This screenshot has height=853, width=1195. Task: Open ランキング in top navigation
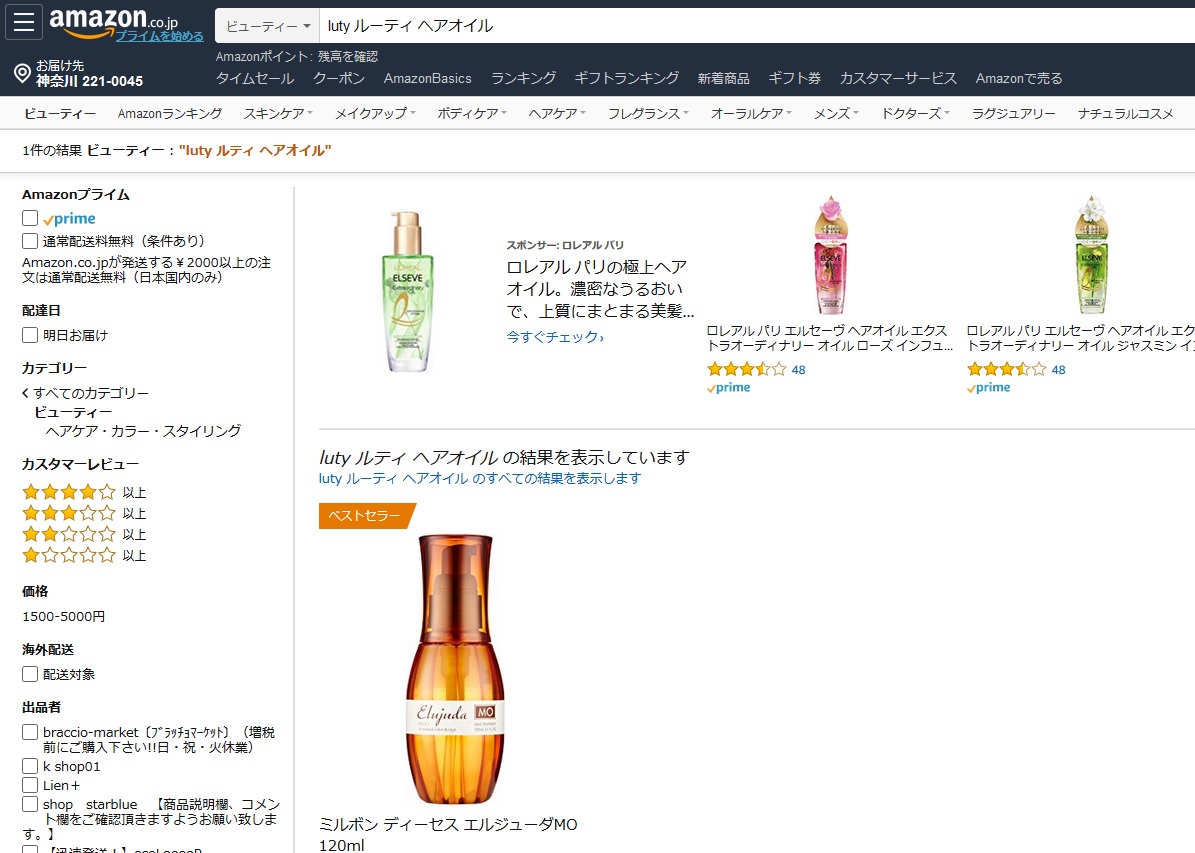click(523, 79)
